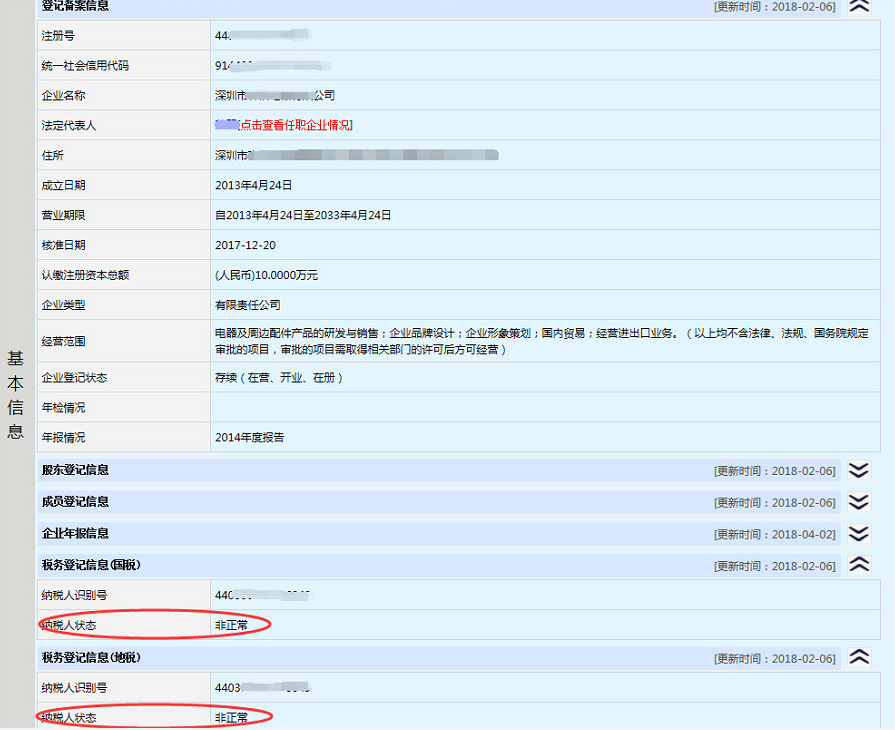Click the 企业名称 label

coord(63,96)
